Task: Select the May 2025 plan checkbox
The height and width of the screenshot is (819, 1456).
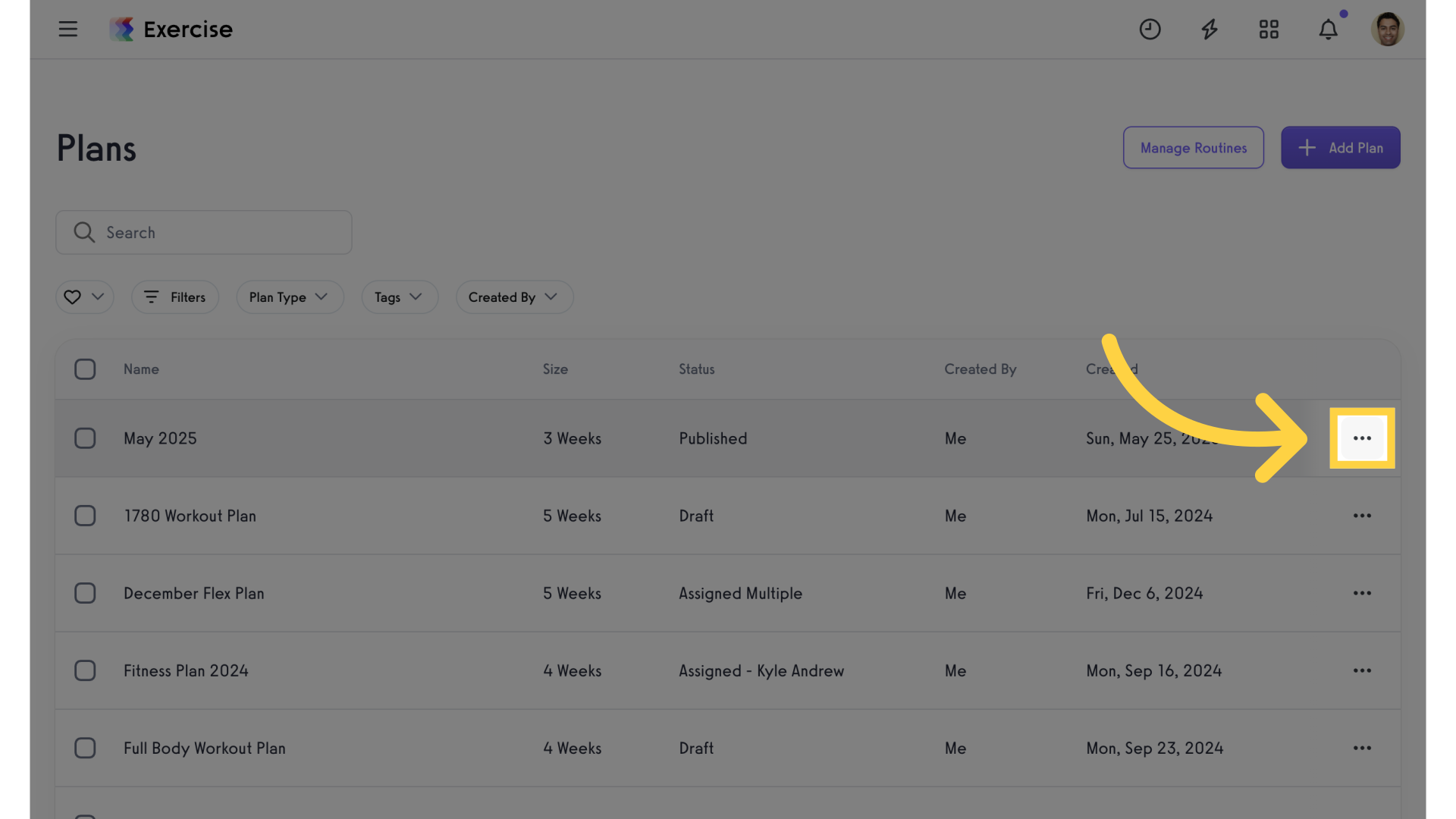Action: pos(85,438)
